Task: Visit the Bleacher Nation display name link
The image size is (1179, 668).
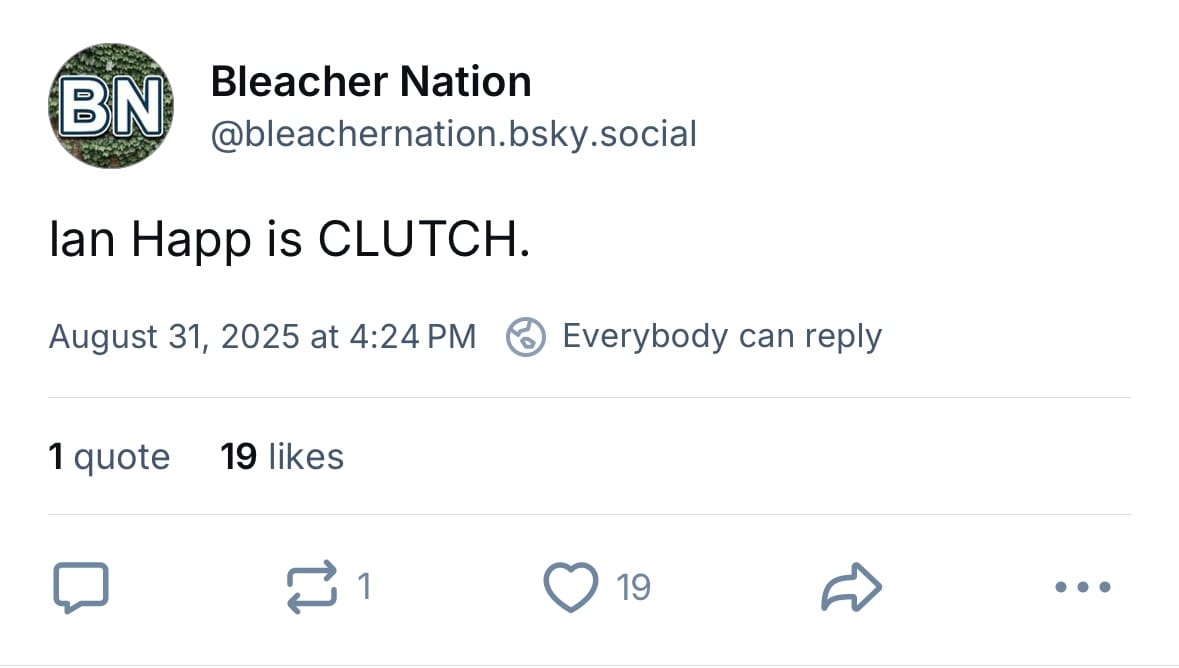Action: pos(371,81)
